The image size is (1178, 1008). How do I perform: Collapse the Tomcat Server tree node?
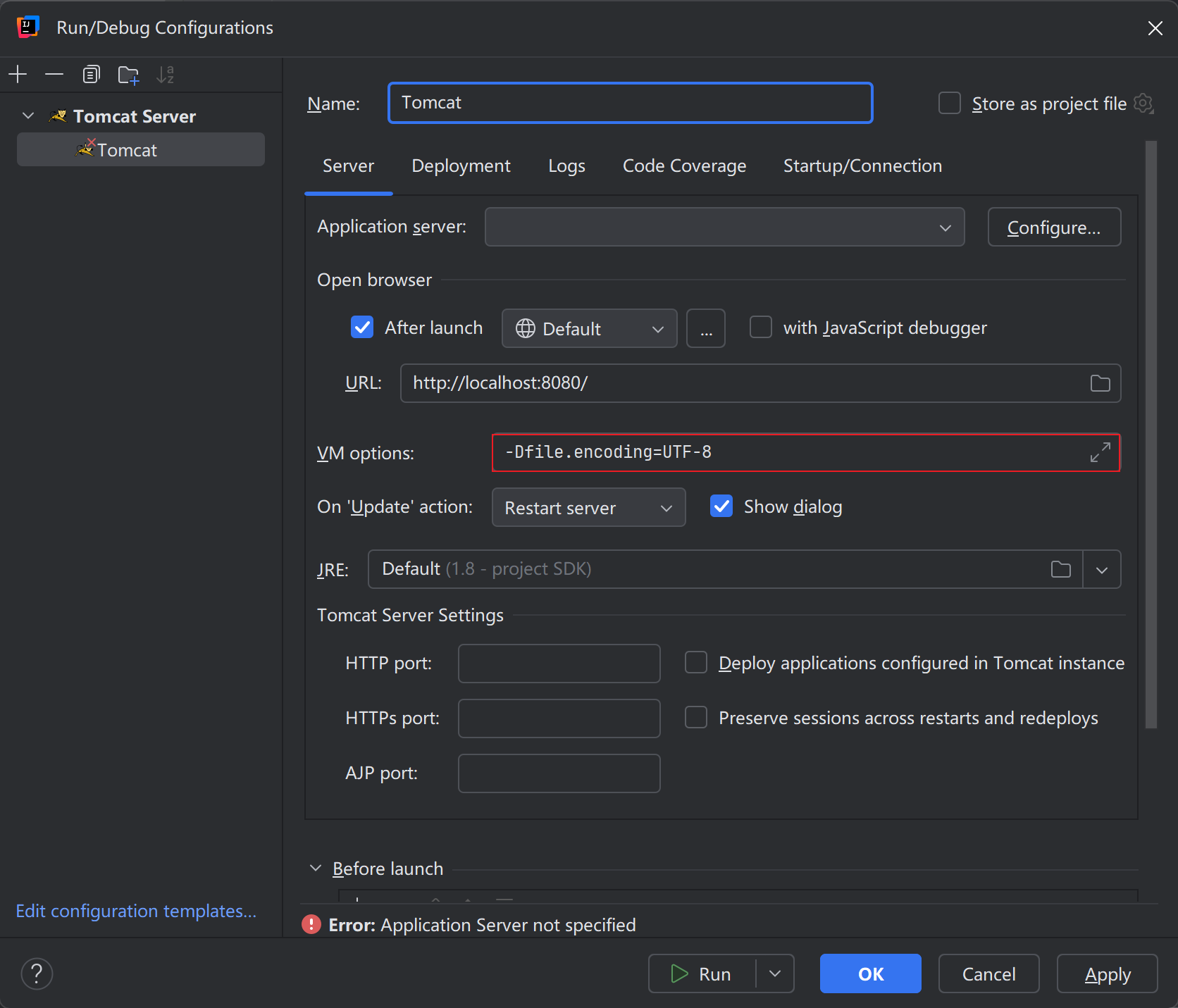[x=28, y=116]
